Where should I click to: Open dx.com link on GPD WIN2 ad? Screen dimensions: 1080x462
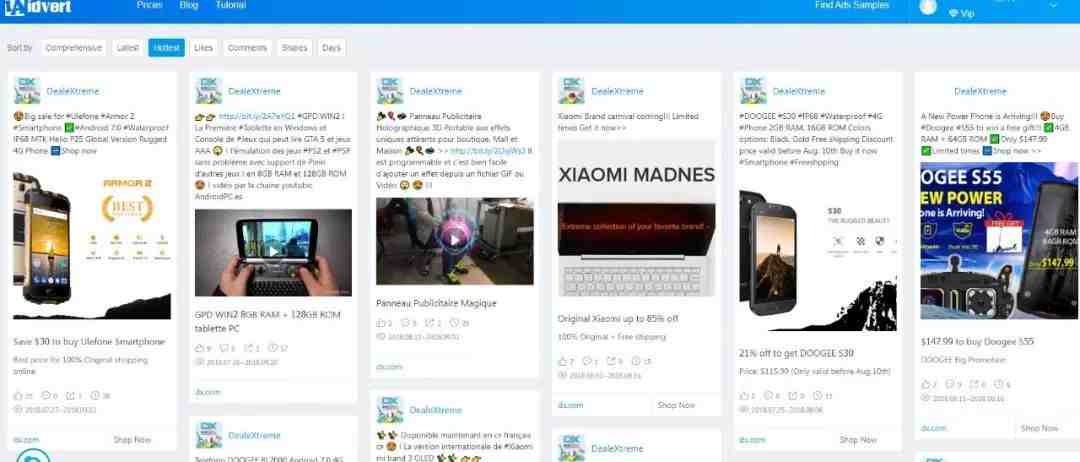[x=208, y=392]
